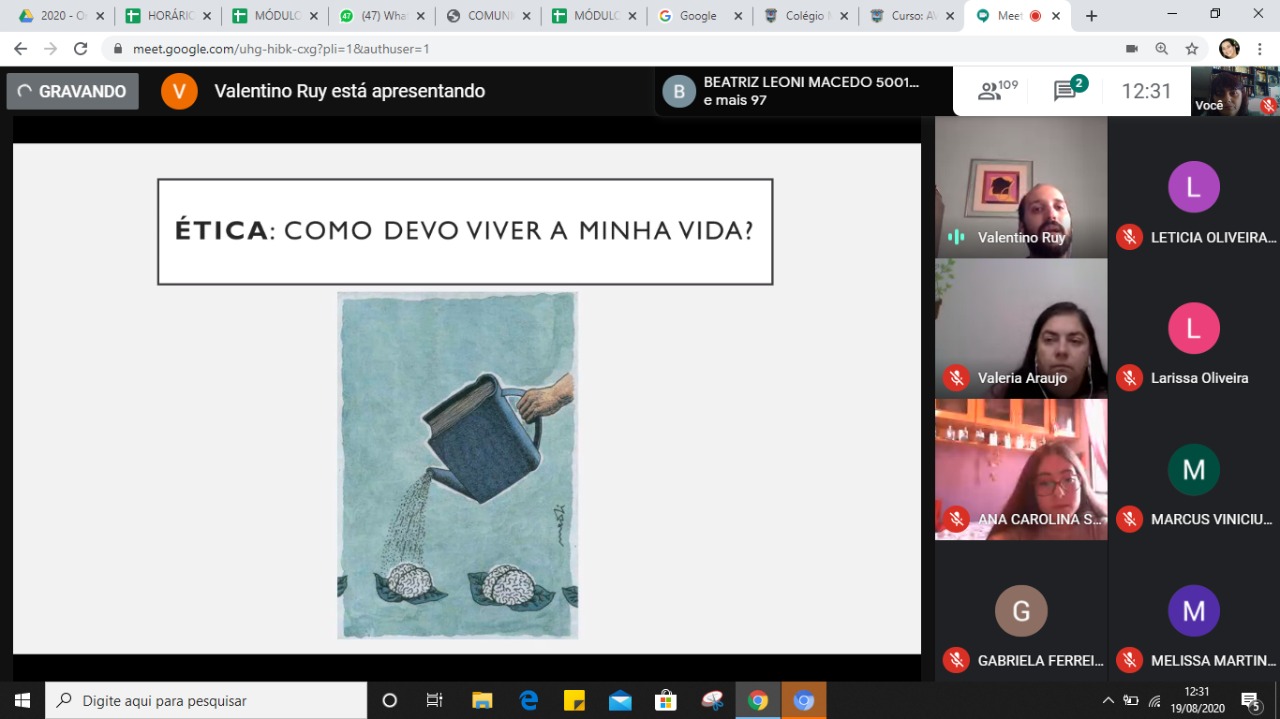Open a new browser tab

pos(1091,16)
